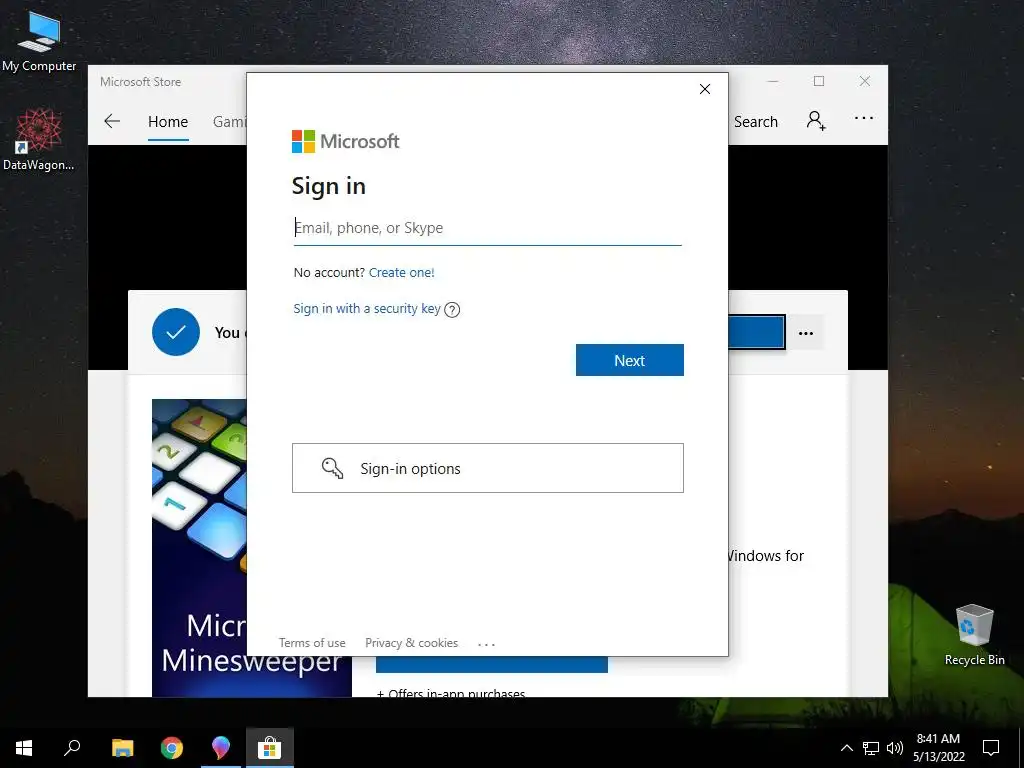Open network status tray icon
The image size is (1024, 768).
(871, 748)
